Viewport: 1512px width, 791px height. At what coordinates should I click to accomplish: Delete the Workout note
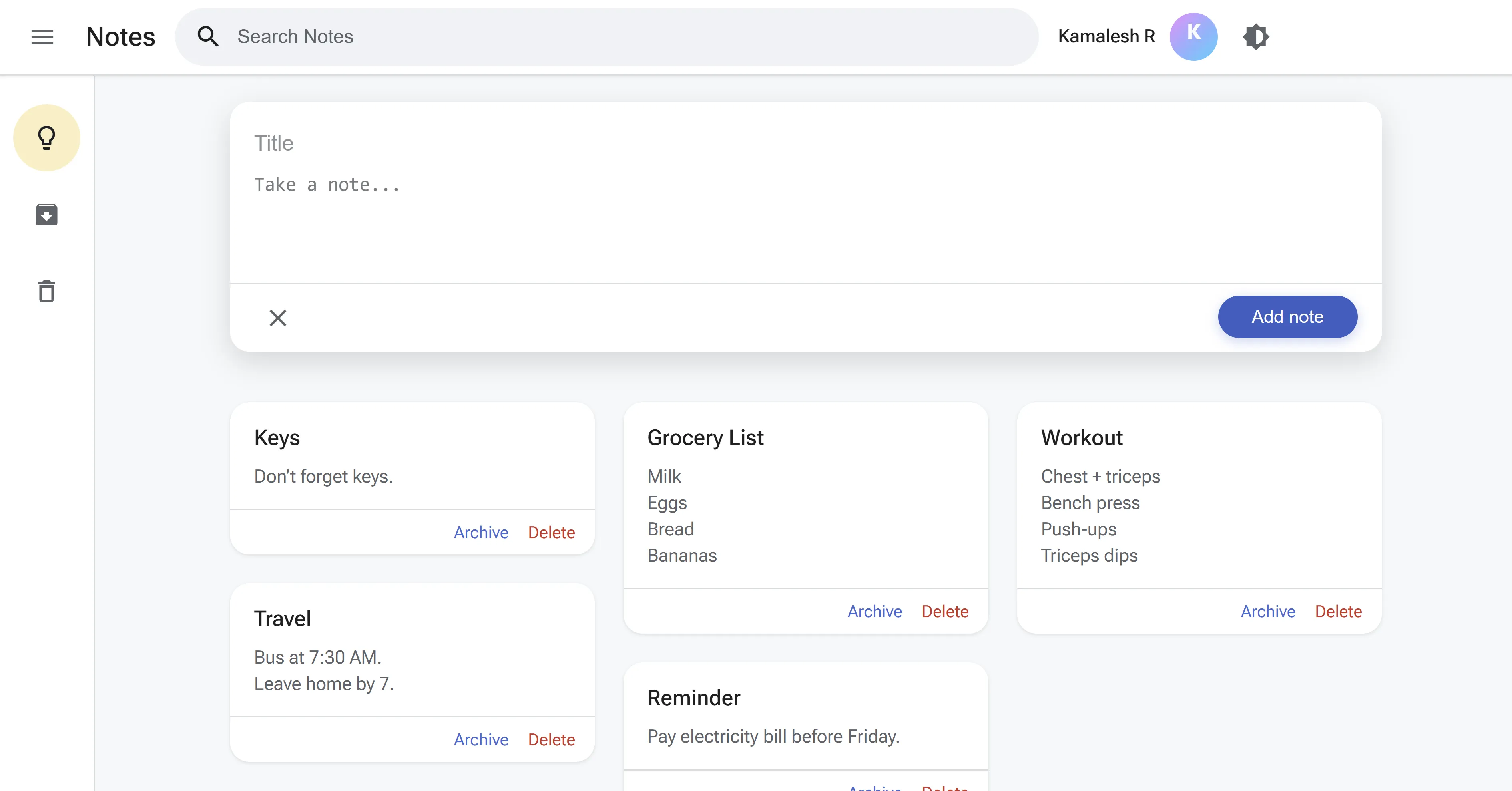(1338, 612)
